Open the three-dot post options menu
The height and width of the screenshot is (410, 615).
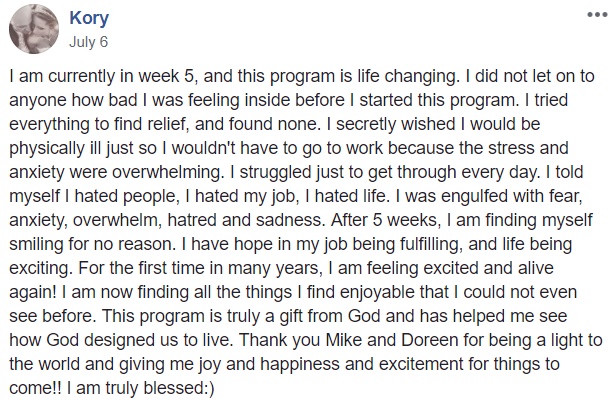[597, 15]
